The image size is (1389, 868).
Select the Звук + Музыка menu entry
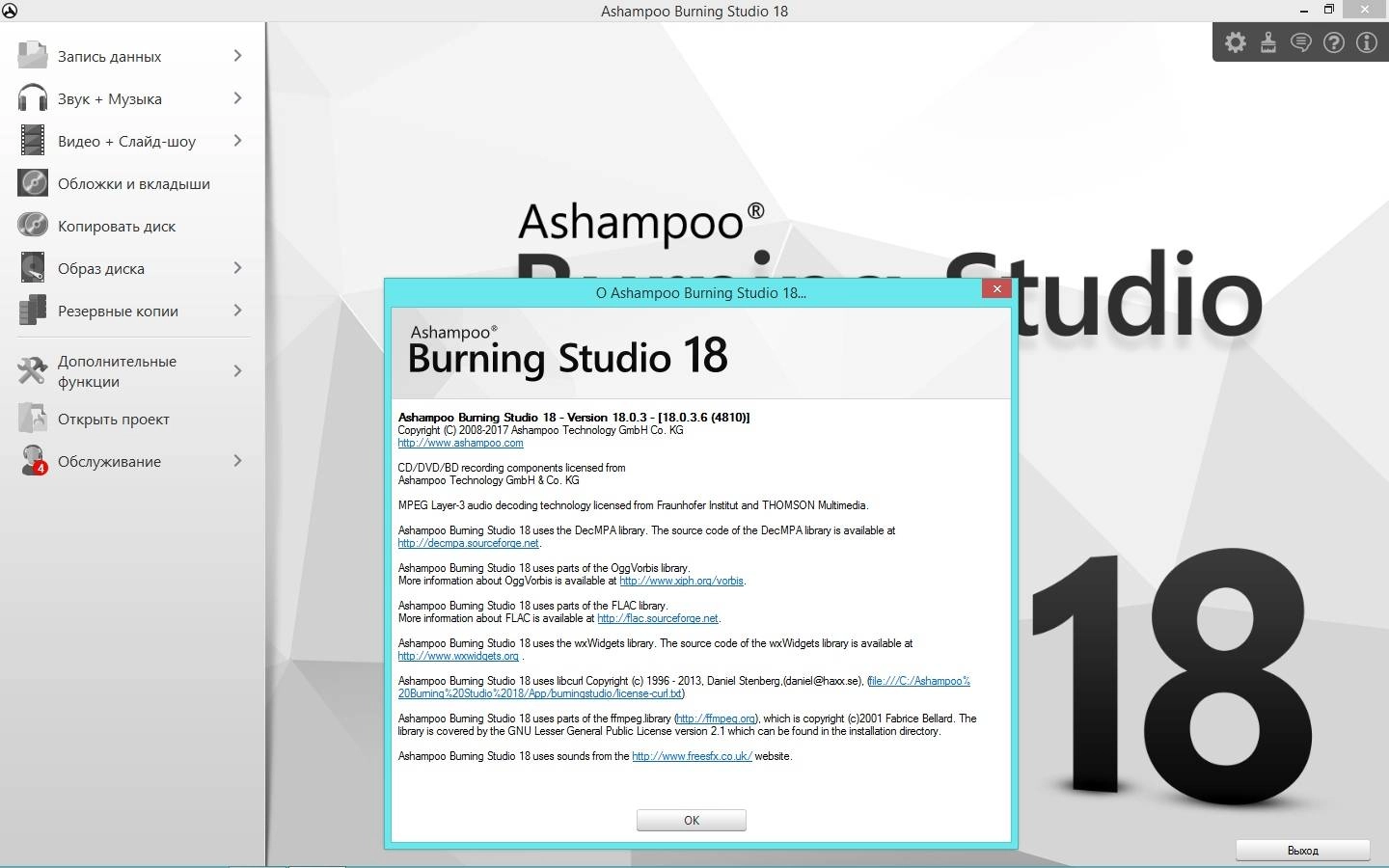(x=132, y=98)
